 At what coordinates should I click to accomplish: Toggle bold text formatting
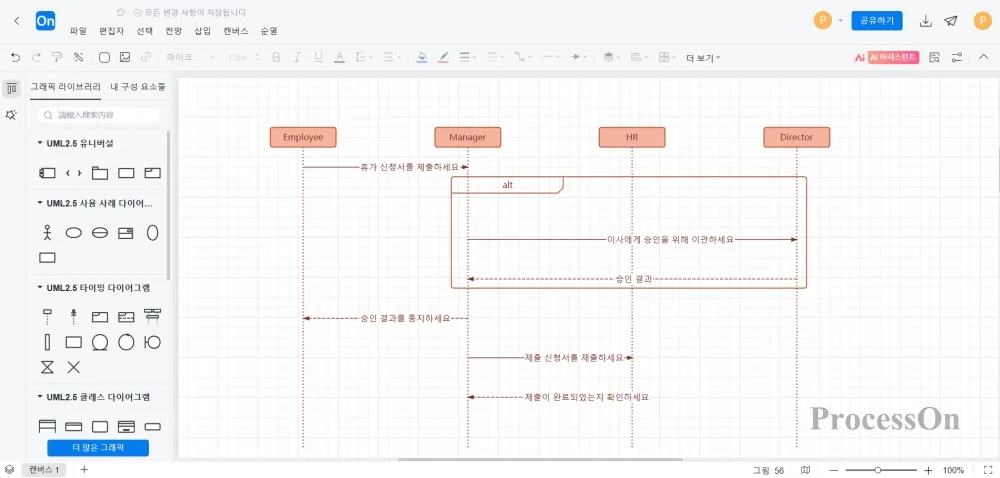tap(276, 57)
